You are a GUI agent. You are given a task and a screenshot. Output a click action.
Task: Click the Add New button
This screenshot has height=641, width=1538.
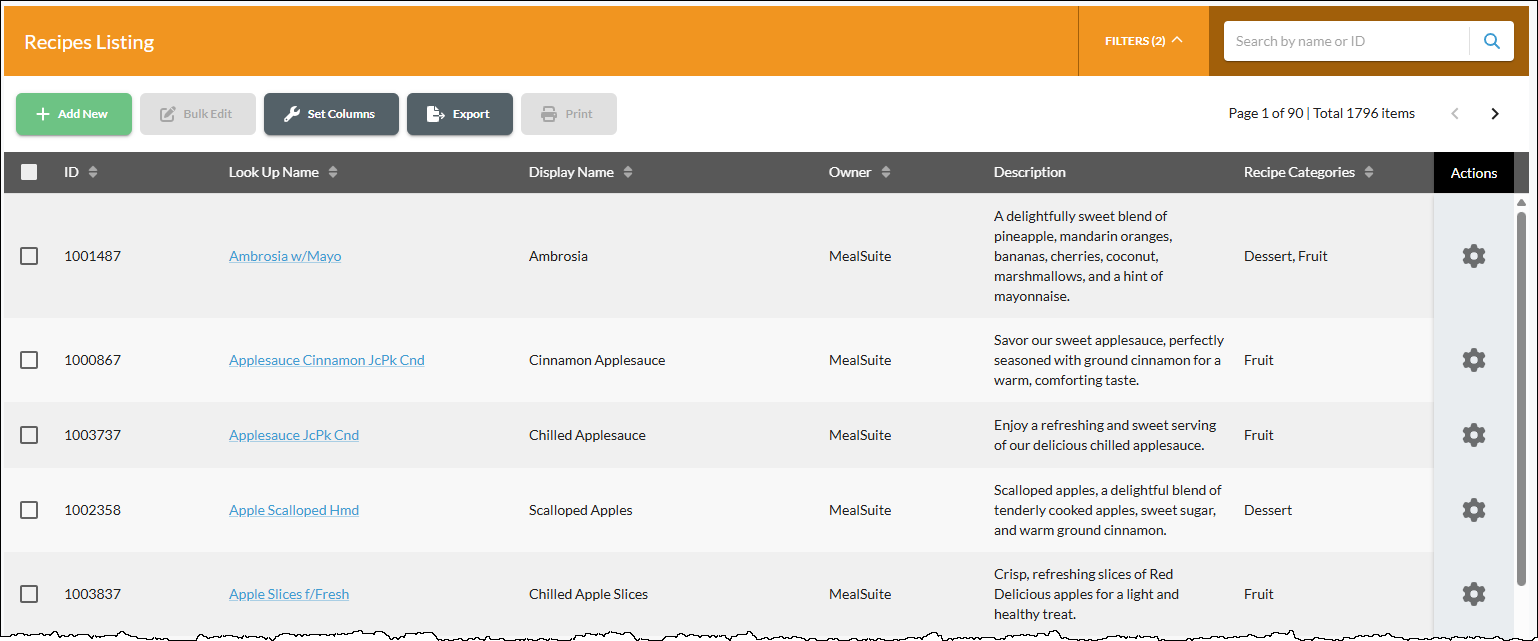tap(73, 113)
